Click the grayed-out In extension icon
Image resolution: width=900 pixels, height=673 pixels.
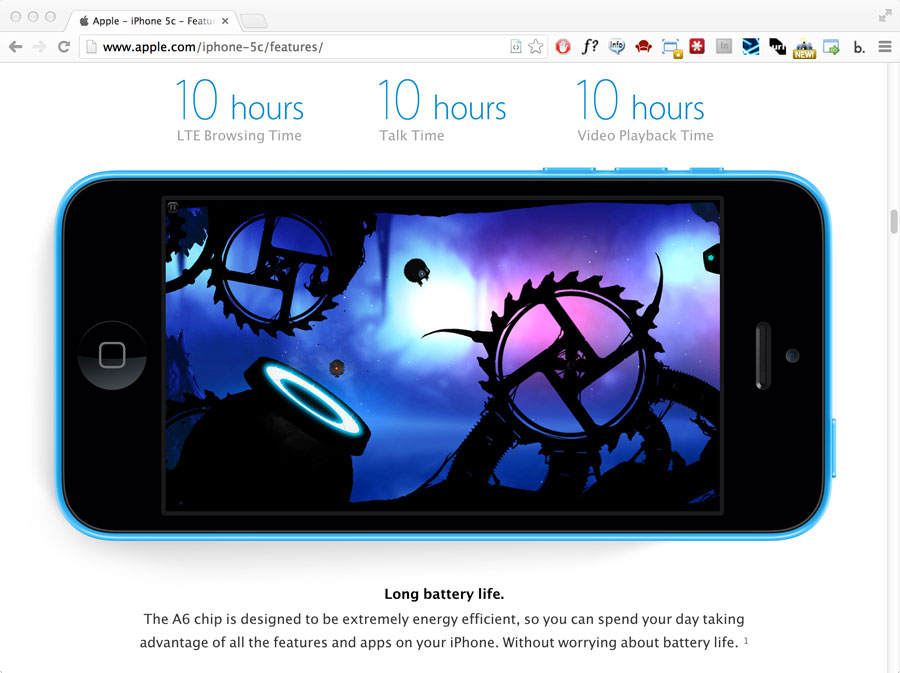[x=724, y=46]
